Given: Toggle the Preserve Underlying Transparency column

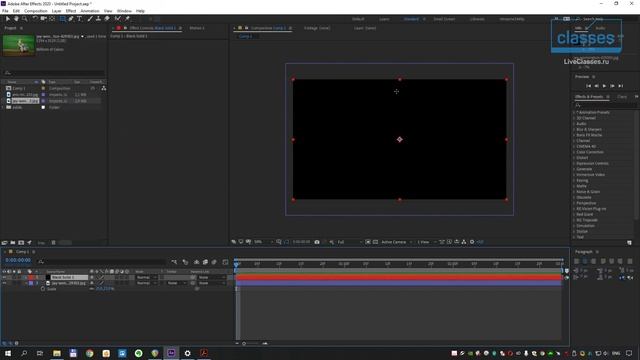Looking at the screenshot, I should pos(162,271).
